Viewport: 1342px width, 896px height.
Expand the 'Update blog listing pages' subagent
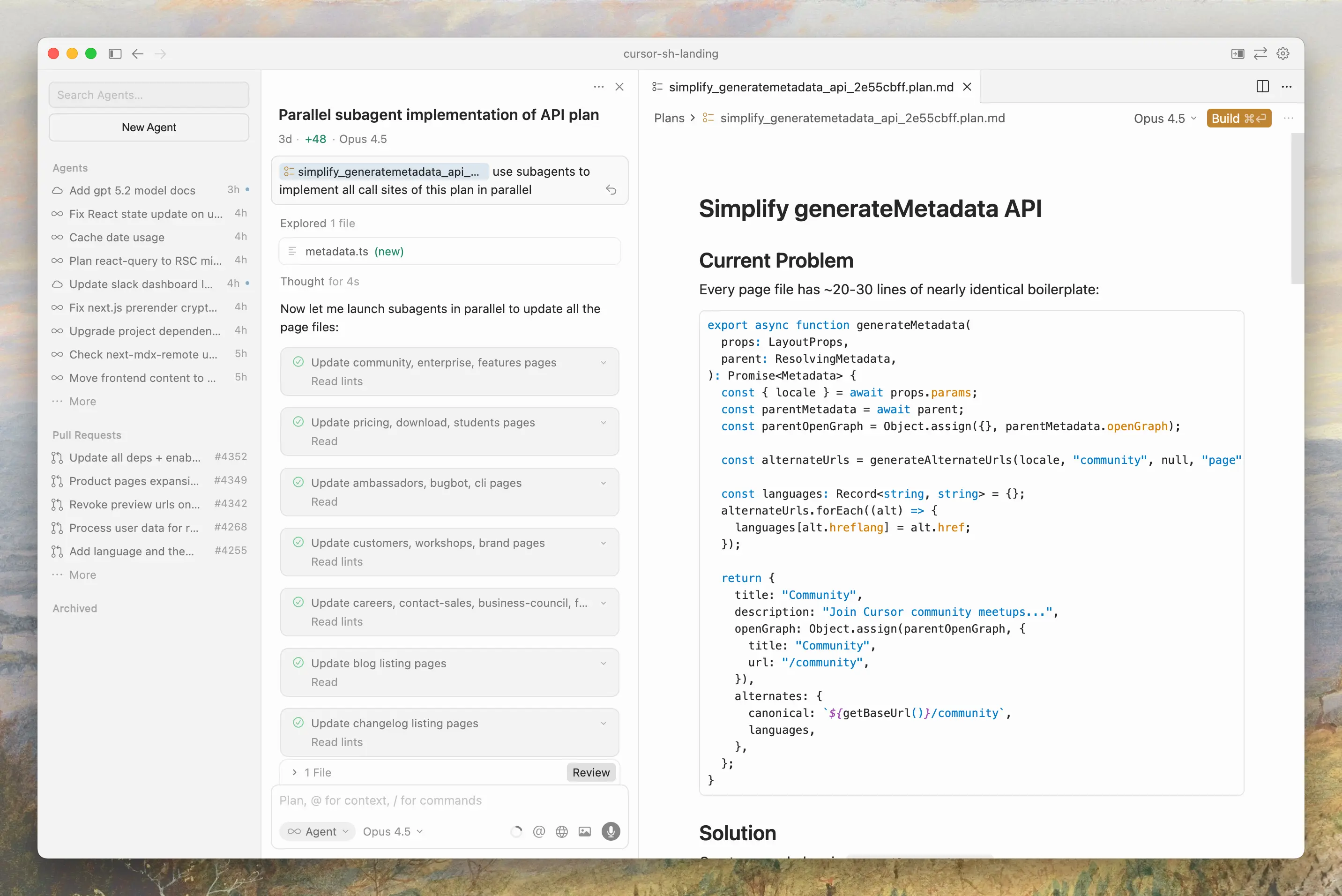(x=604, y=664)
